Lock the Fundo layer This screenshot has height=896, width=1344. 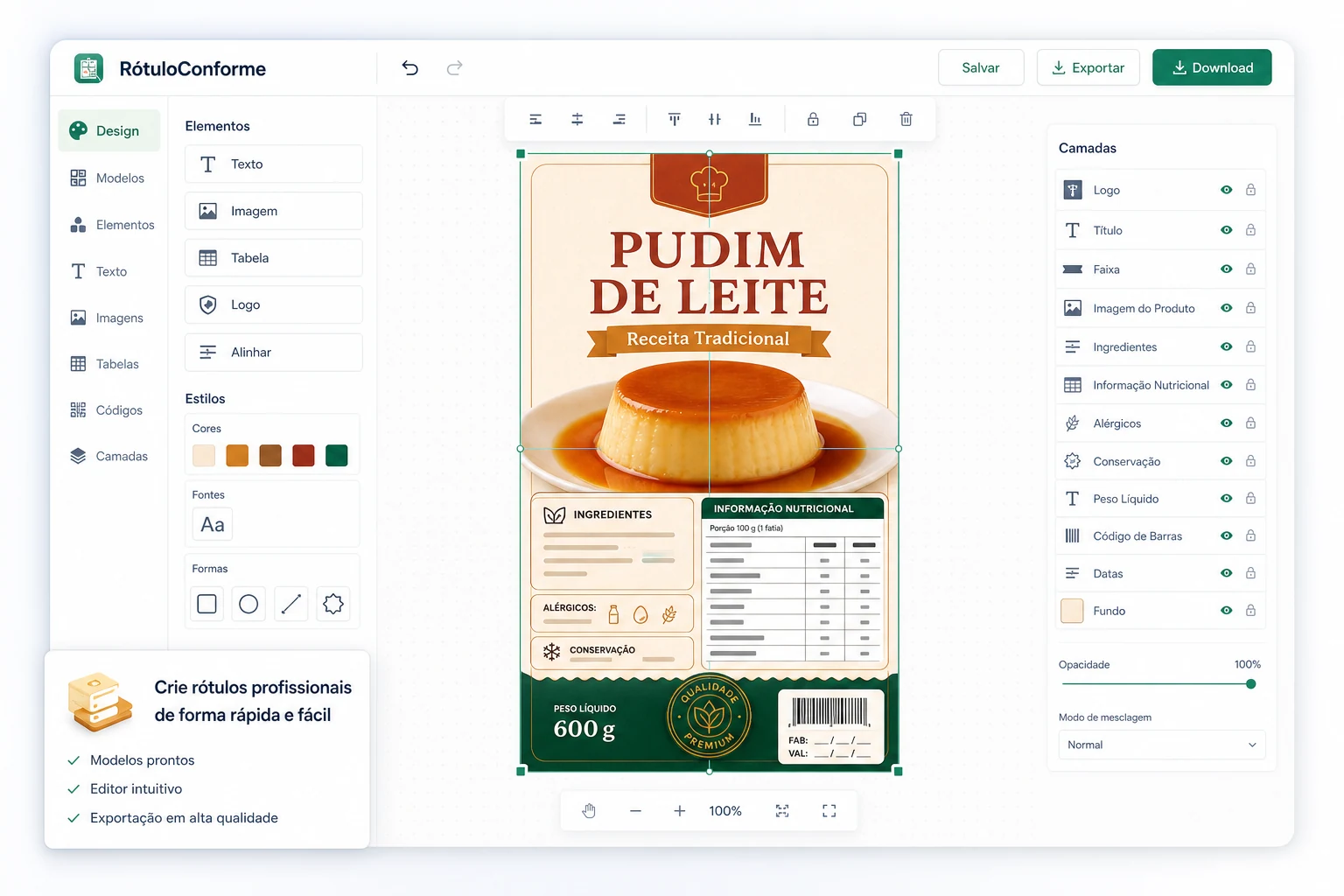[x=1250, y=611]
